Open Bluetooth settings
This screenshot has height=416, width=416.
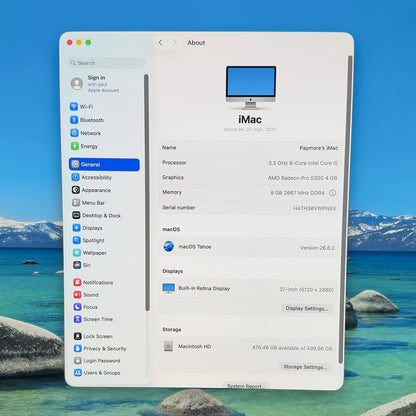[x=87, y=120]
